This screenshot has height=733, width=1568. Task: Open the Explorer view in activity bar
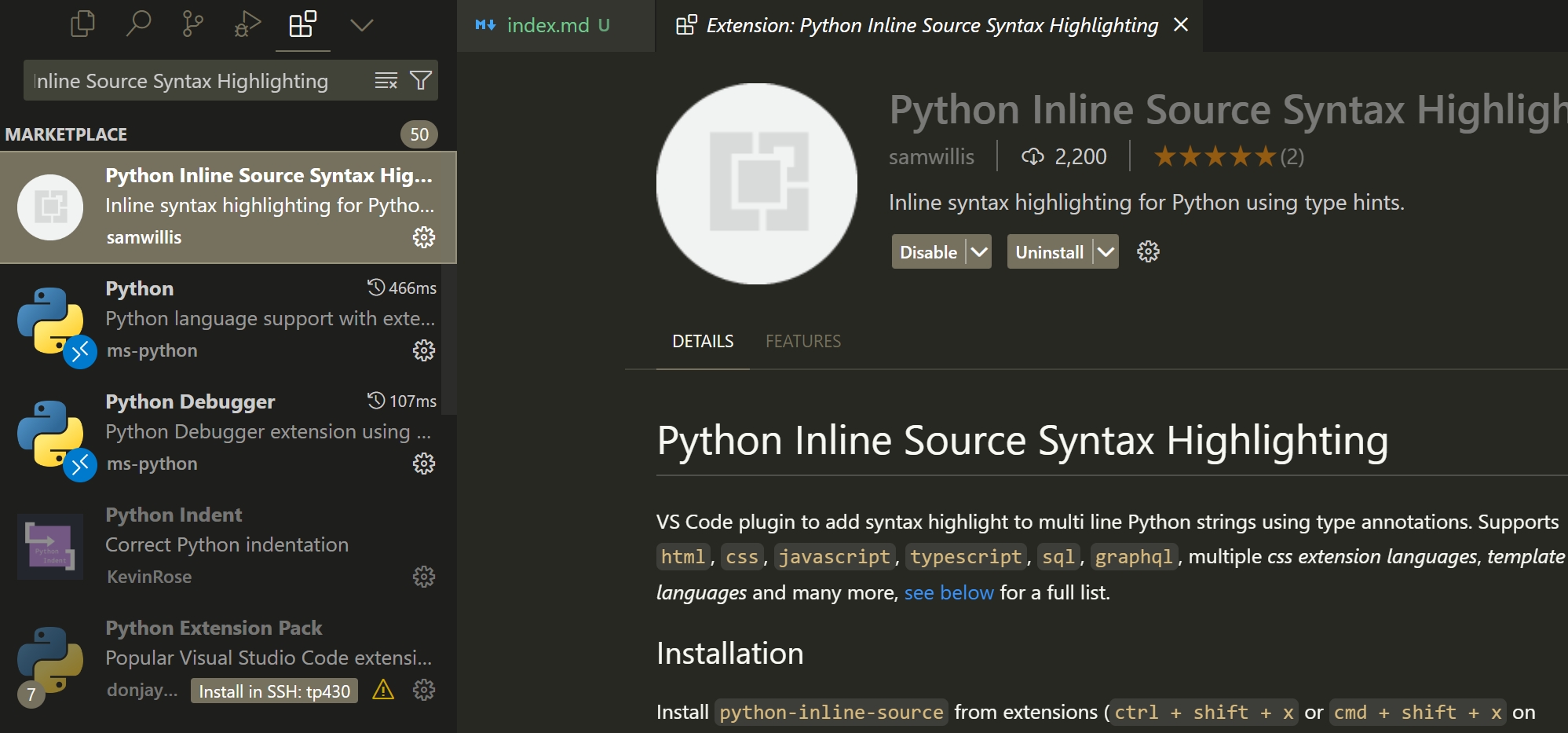tap(82, 24)
